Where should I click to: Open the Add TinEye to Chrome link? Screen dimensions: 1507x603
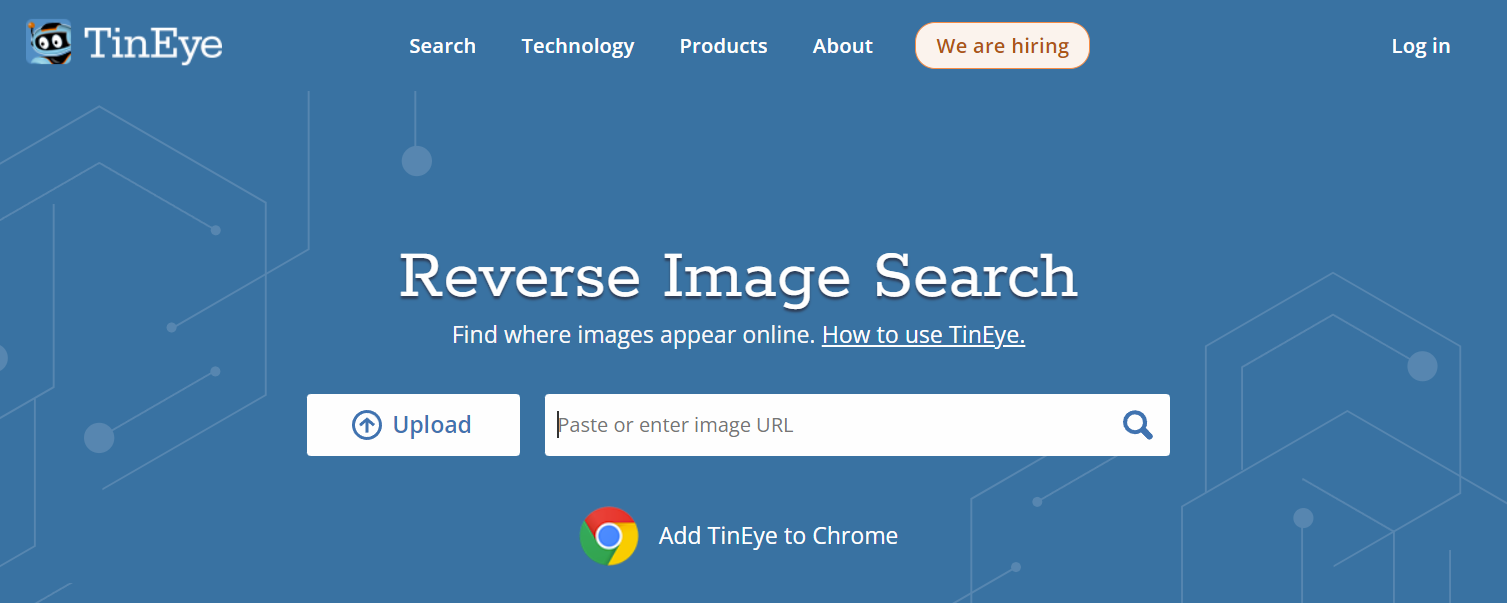[778, 536]
